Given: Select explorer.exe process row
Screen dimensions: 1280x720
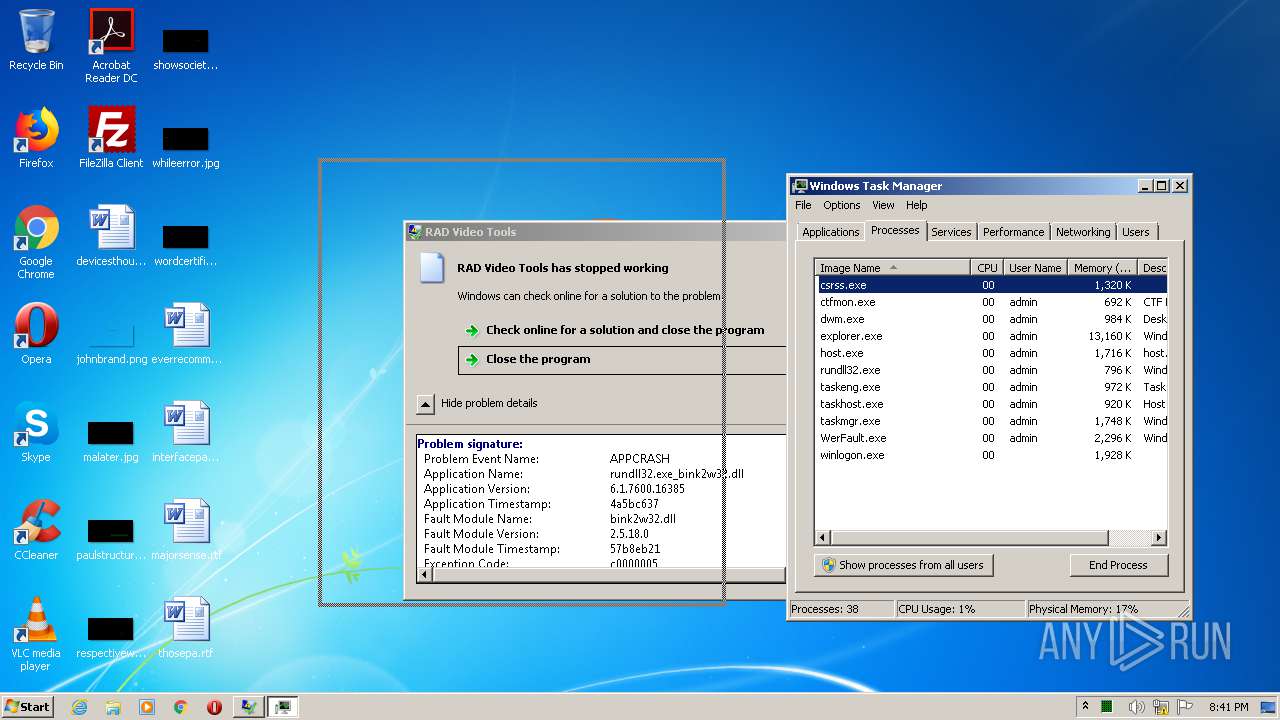Looking at the screenshot, I should click(x=990, y=336).
